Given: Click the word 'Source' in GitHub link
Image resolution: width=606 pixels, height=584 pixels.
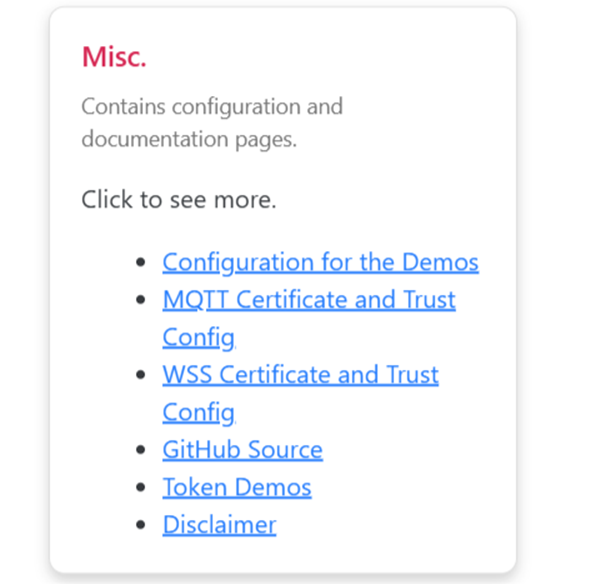Looking at the screenshot, I should [x=285, y=449].
